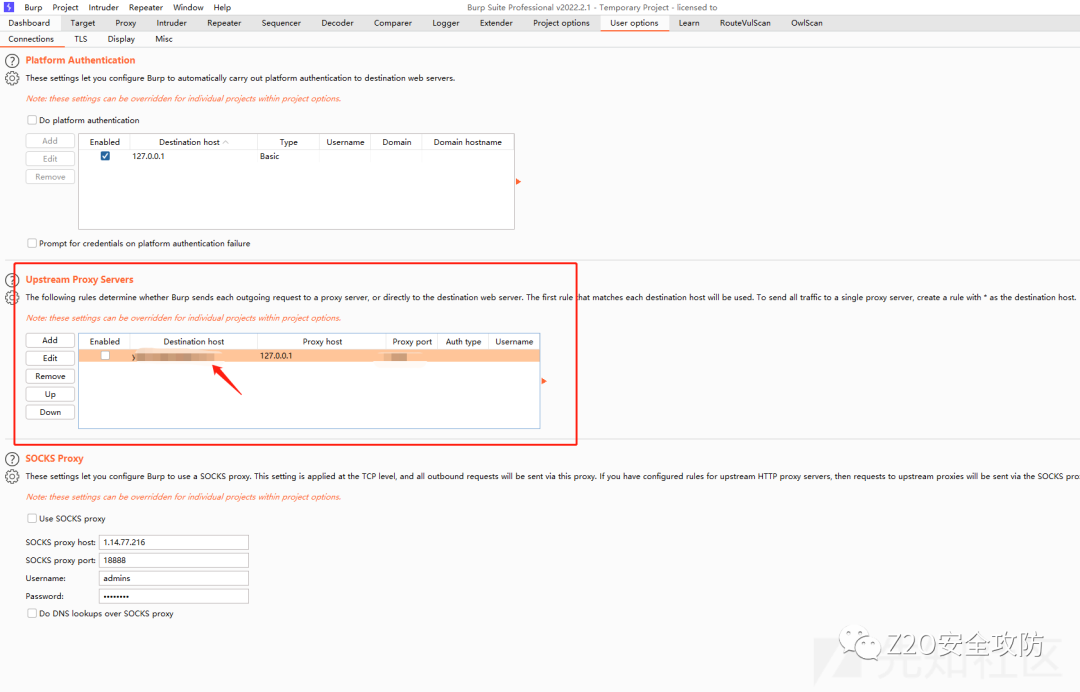This screenshot has height=692, width=1080.
Task: Move upstream proxy rule Down
Action: pos(50,412)
